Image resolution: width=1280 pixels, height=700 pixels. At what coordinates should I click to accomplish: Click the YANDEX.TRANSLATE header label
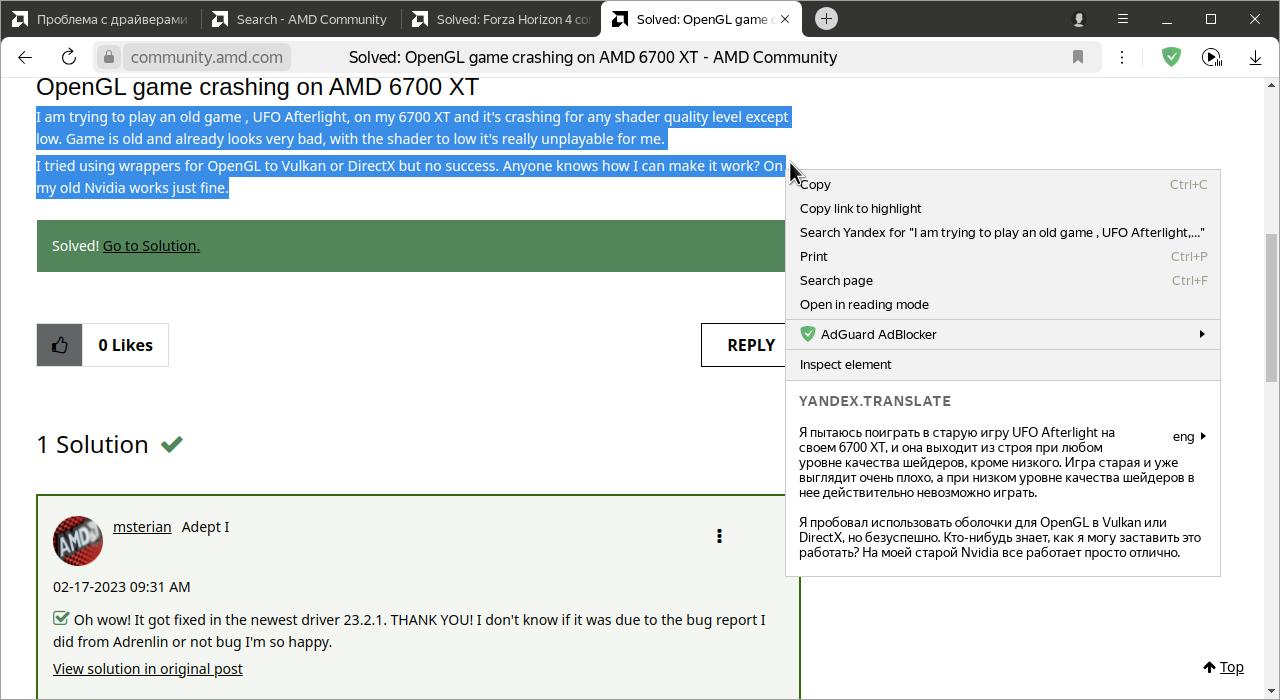(x=875, y=401)
